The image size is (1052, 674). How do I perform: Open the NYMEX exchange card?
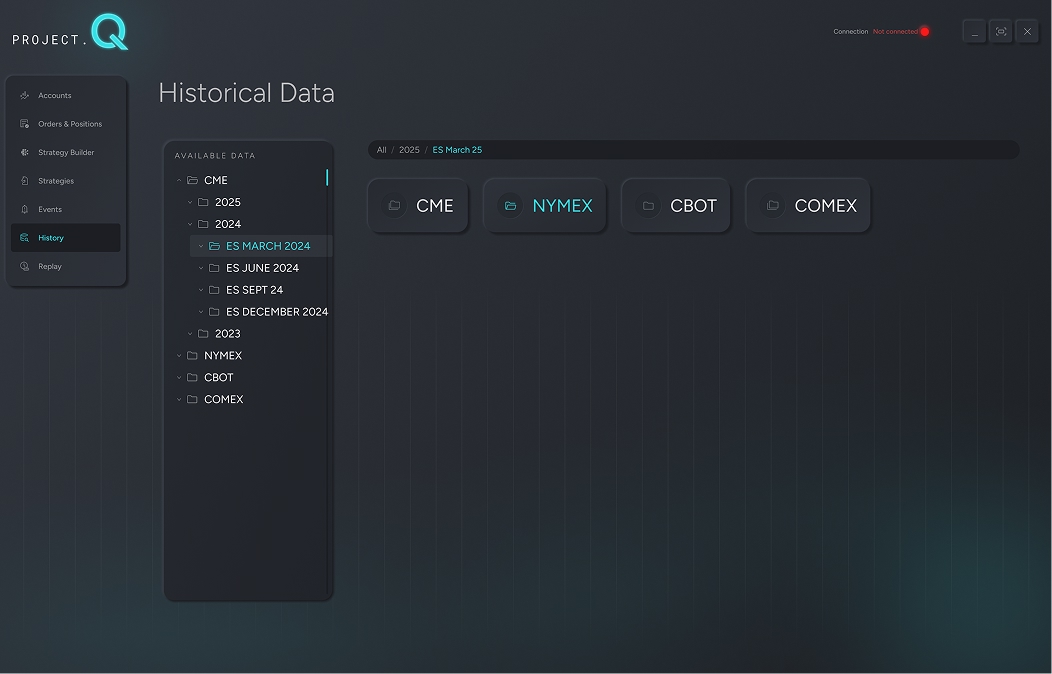tap(545, 205)
